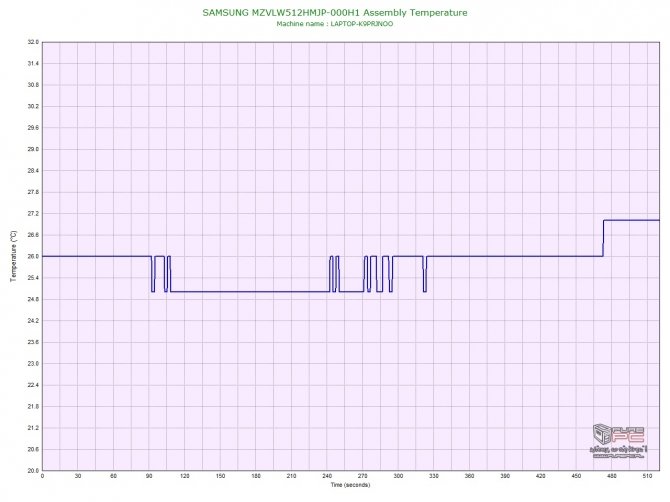Pick the 30 tick label on time axis

pos(78,476)
